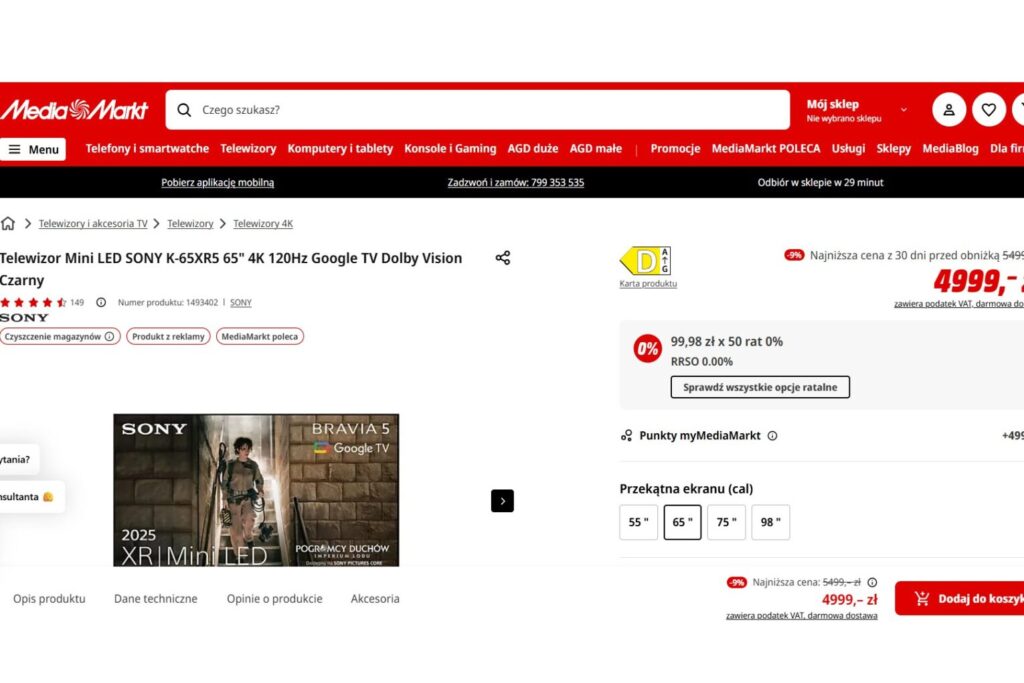Click MediaMarkt poleca tag

tap(260, 336)
